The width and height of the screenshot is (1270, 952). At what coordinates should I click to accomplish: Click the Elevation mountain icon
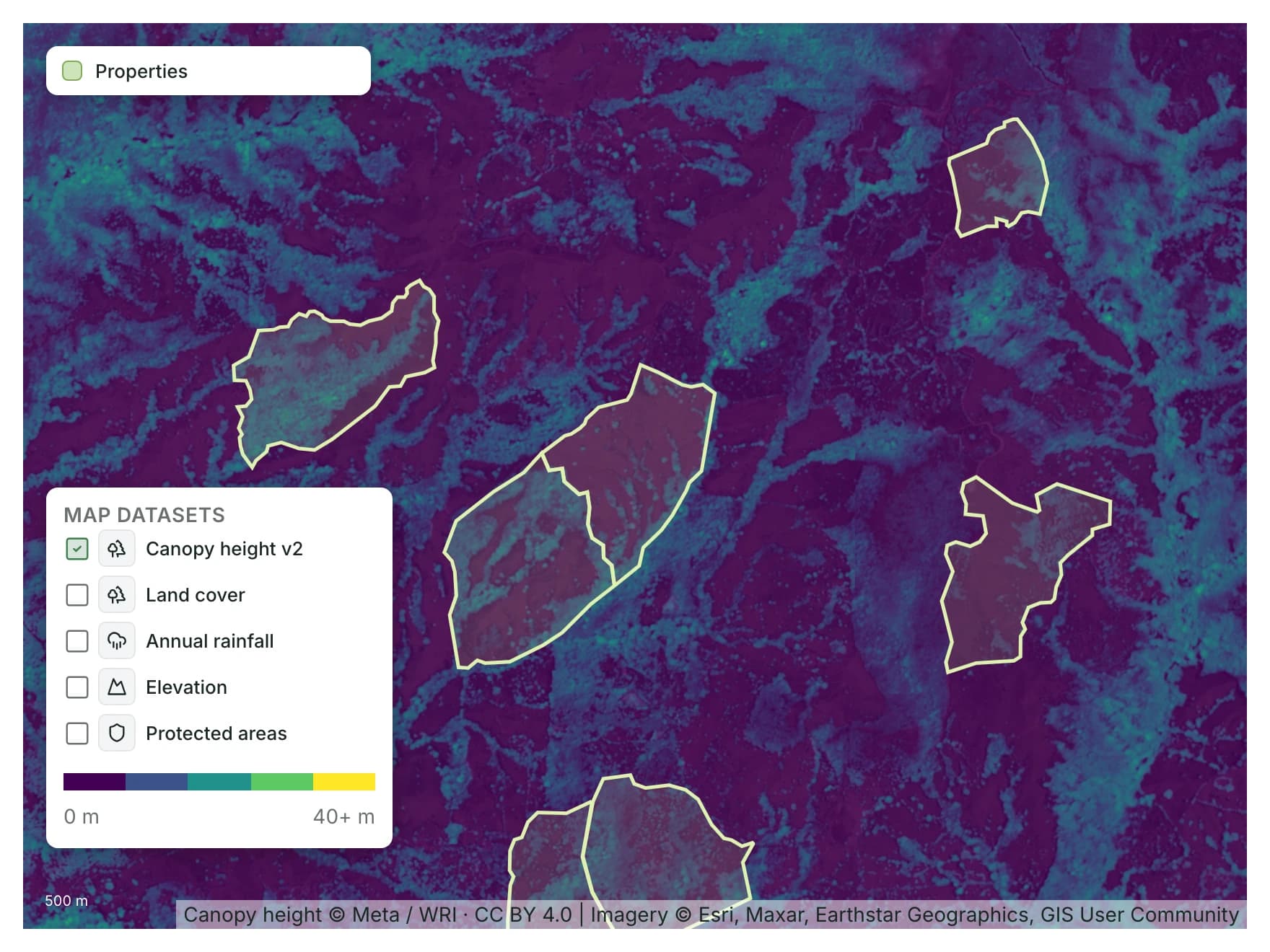pos(117,687)
